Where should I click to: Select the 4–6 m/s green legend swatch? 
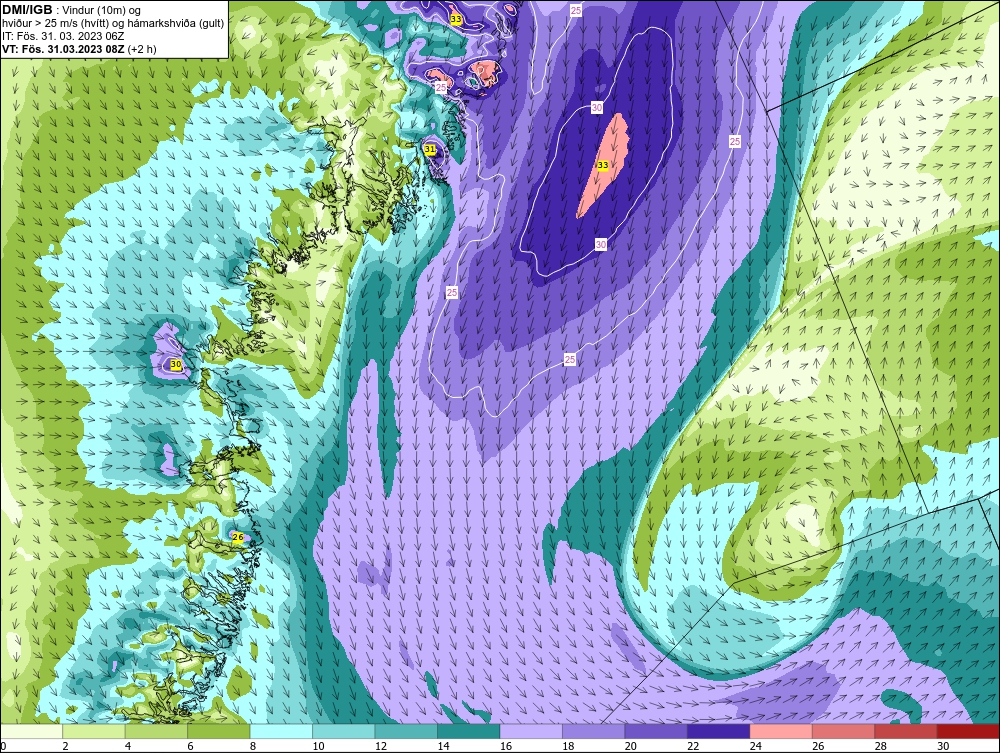156,731
